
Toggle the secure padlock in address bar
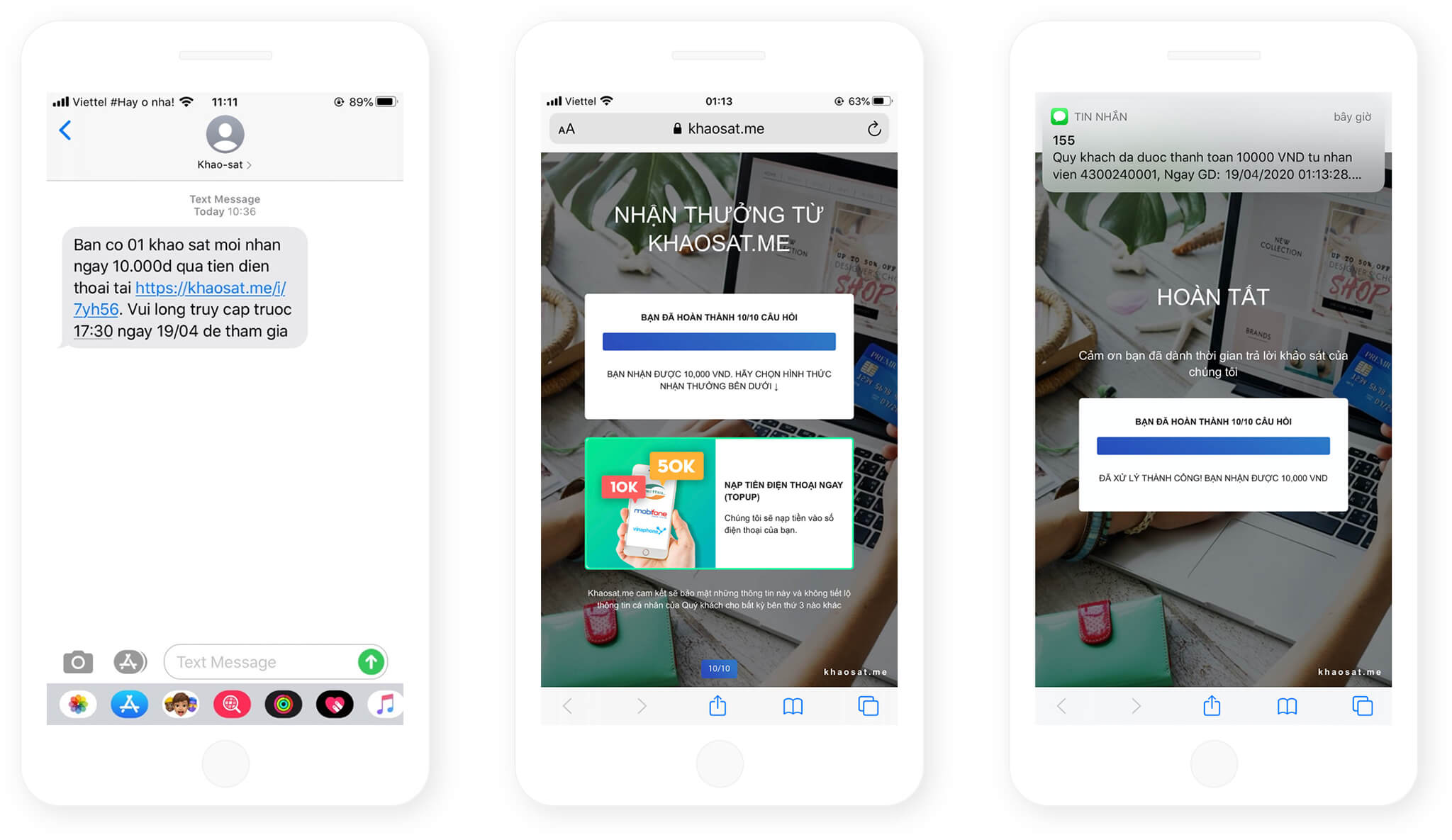687,128
